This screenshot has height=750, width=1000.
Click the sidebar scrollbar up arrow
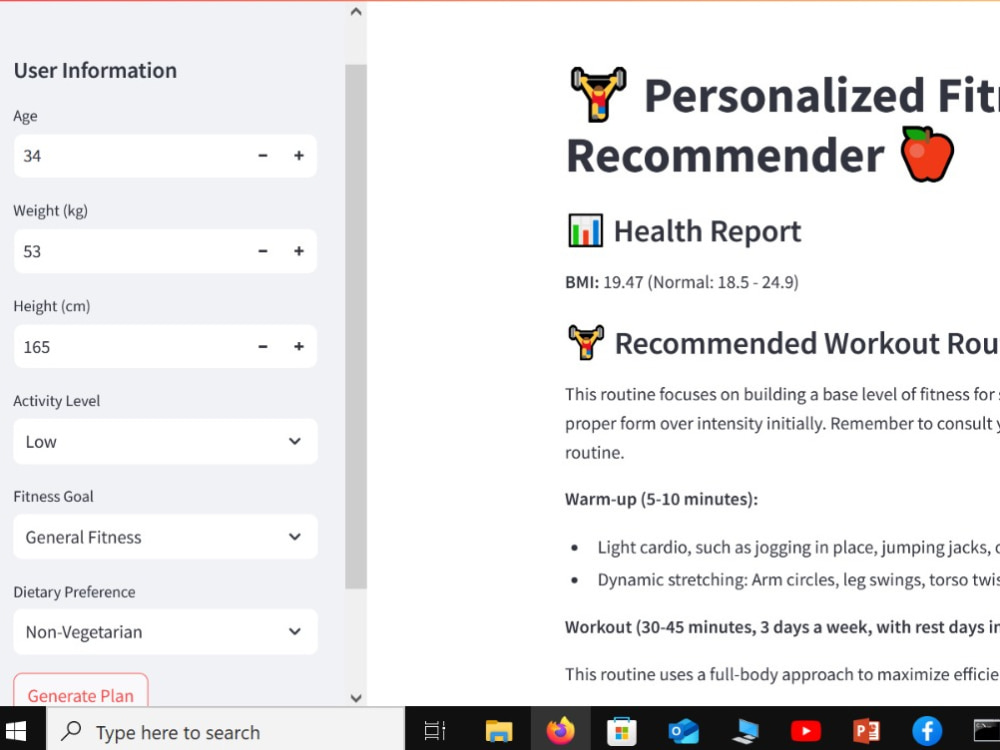point(356,11)
